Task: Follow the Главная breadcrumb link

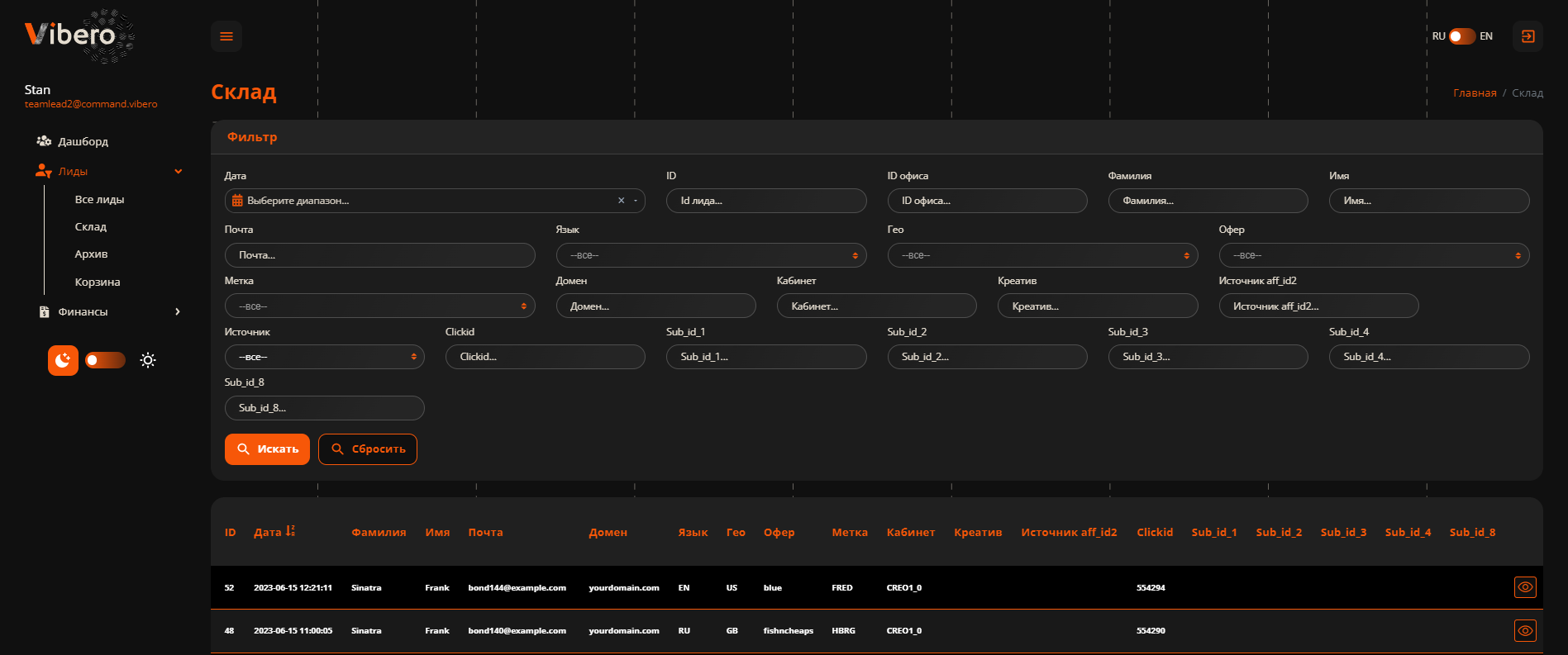Action: coord(1475,93)
